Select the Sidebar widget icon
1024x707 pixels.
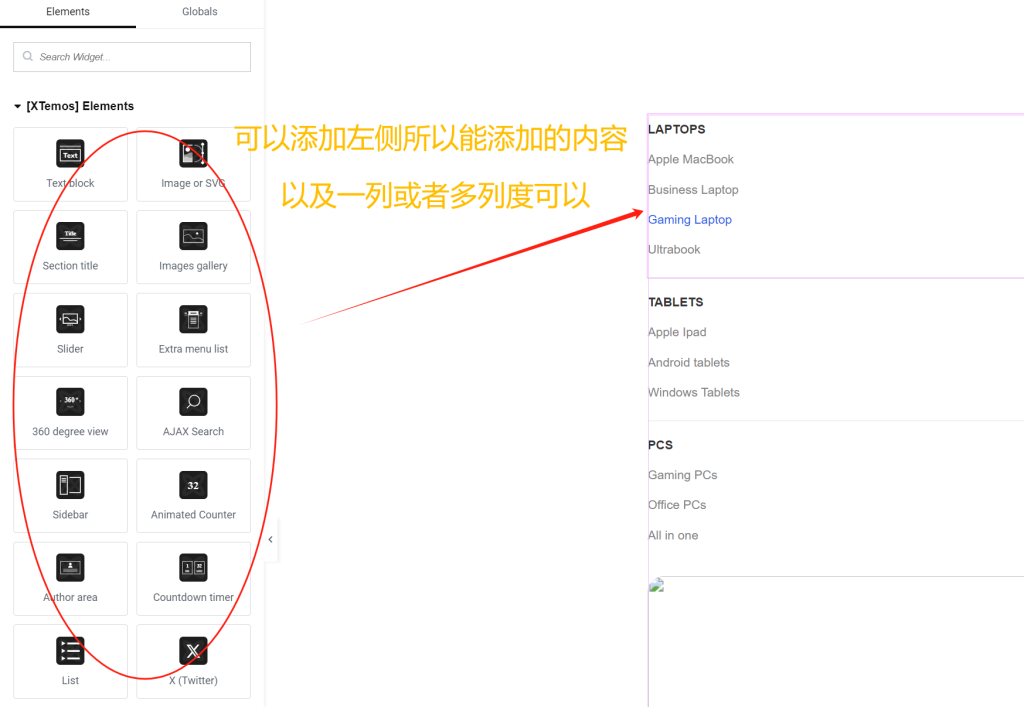[x=70, y=485]
